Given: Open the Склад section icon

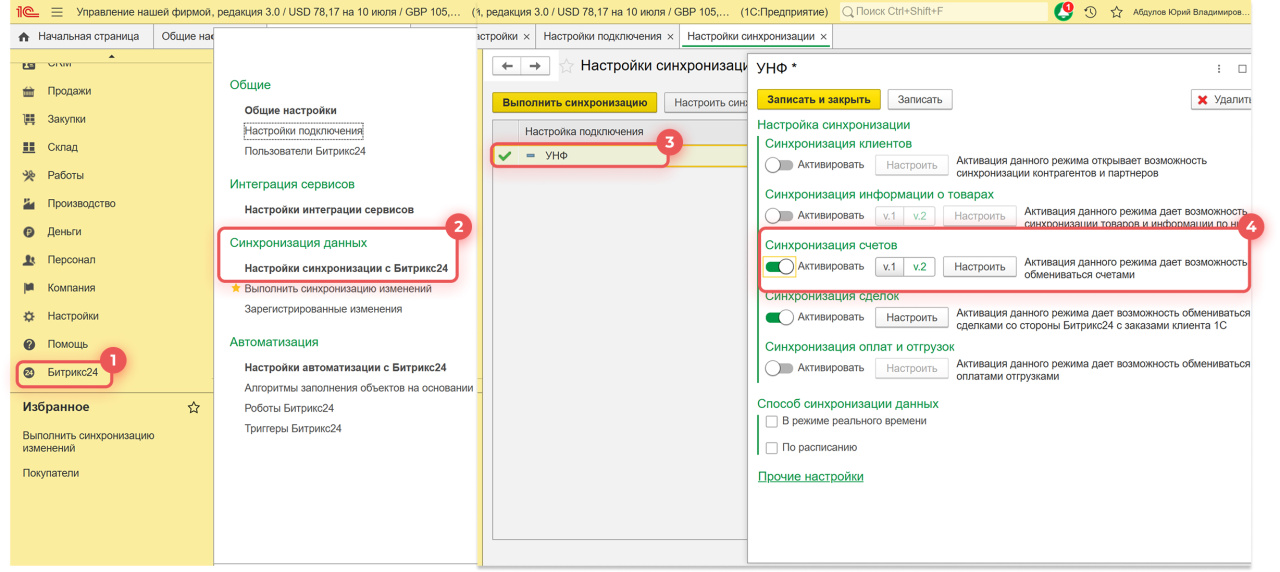Looking at the screenshot, I should point(29,147).
